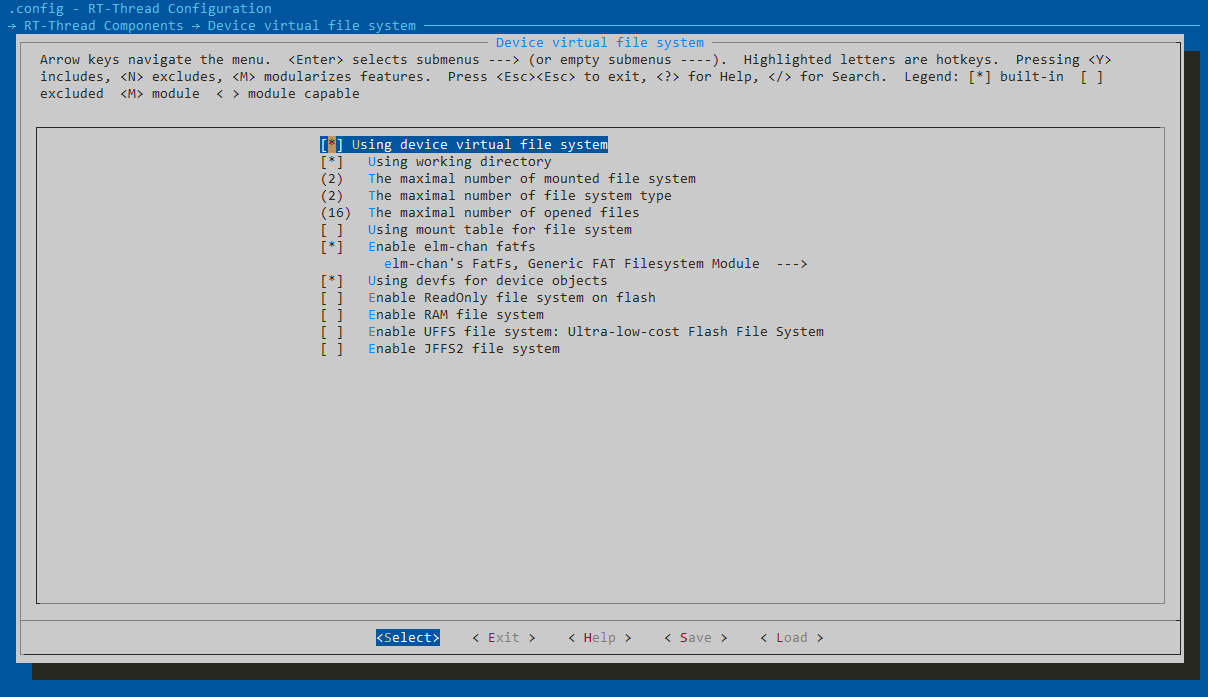Toggle Using device virtual file system checkbox
Image resolution: width=1208 pixels, height=697 pixels.
point(464,145)
